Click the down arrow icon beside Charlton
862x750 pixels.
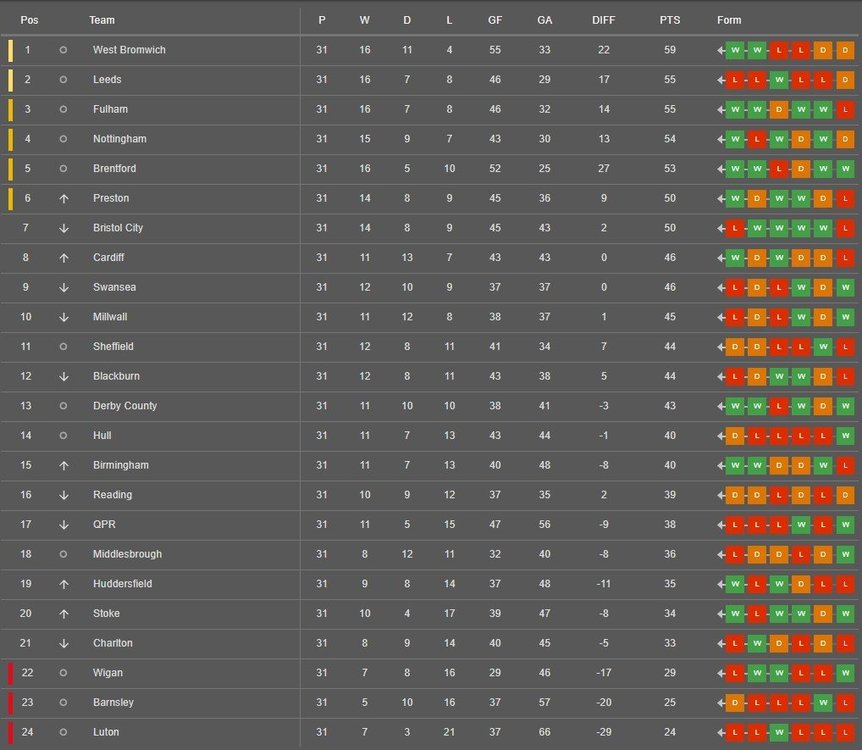pyautogui.click(x=64, y=643)
